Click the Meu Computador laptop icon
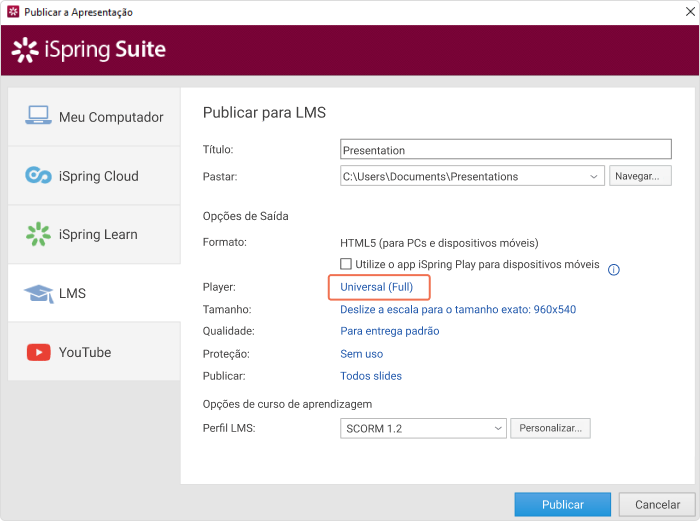The width and height of the screenshot is (700, 521). [x=38, y=115]
